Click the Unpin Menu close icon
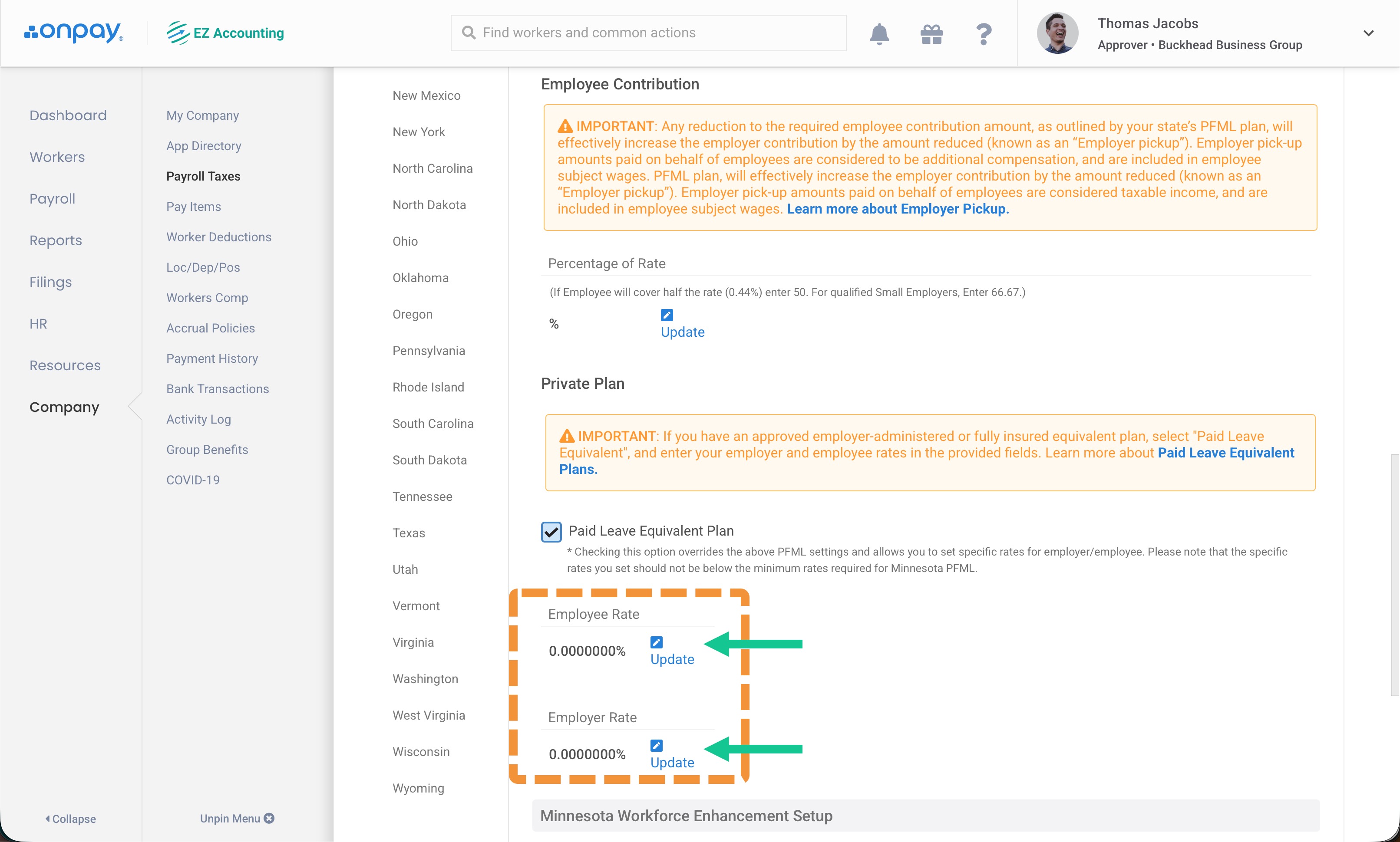This screenshot has width=1400, height=842. 270,818
